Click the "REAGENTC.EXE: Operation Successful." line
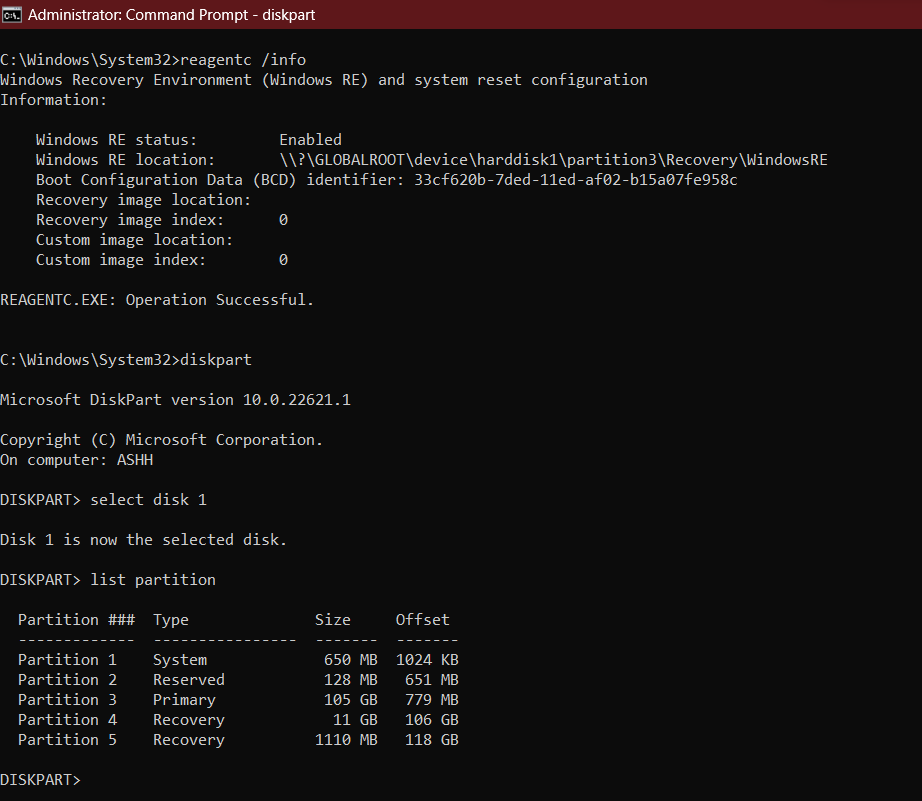922x801 pixels. pos(157,300)
